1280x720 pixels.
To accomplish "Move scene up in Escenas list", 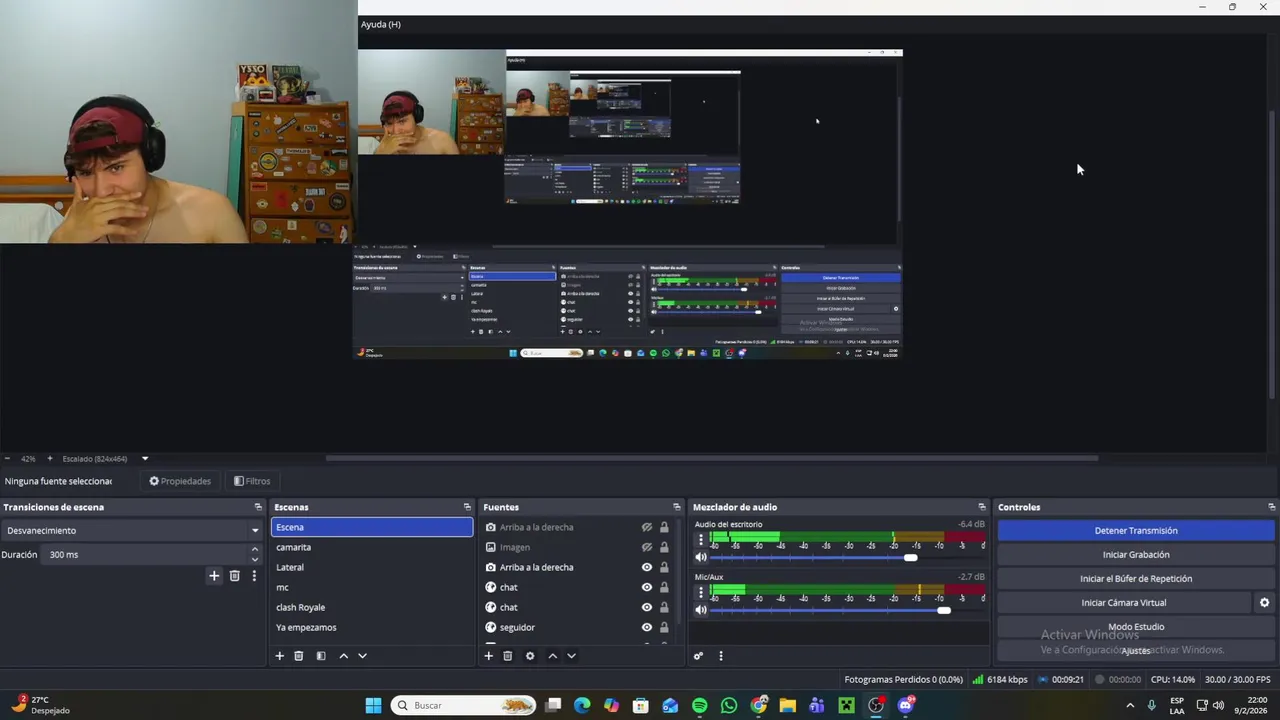I will click(344, 656).
